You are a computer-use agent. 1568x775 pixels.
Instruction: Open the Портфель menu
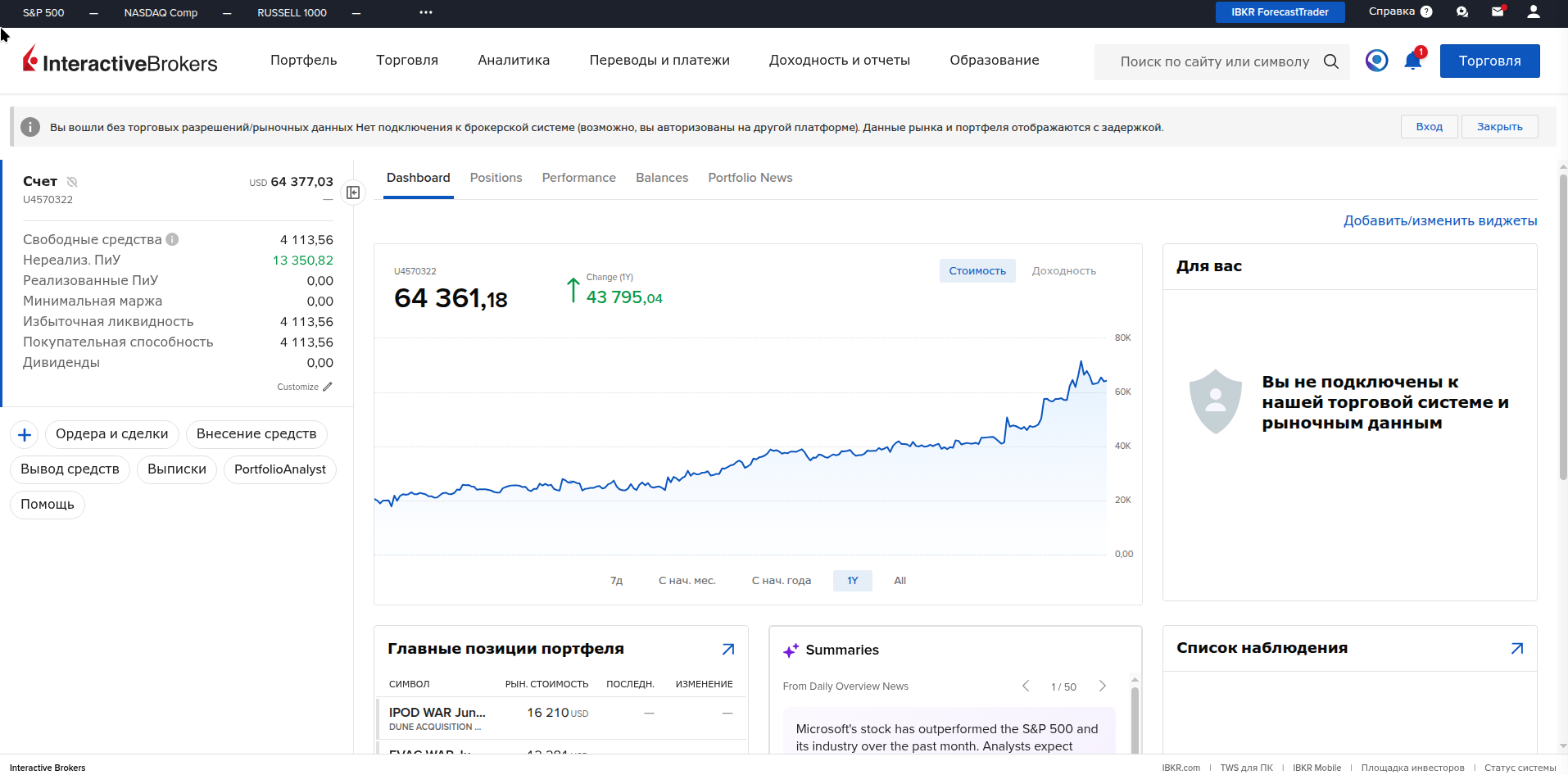304,61
